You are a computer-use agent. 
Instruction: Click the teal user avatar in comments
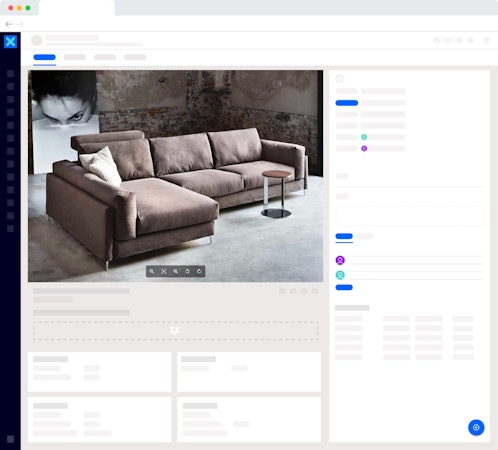click(340, 275)
